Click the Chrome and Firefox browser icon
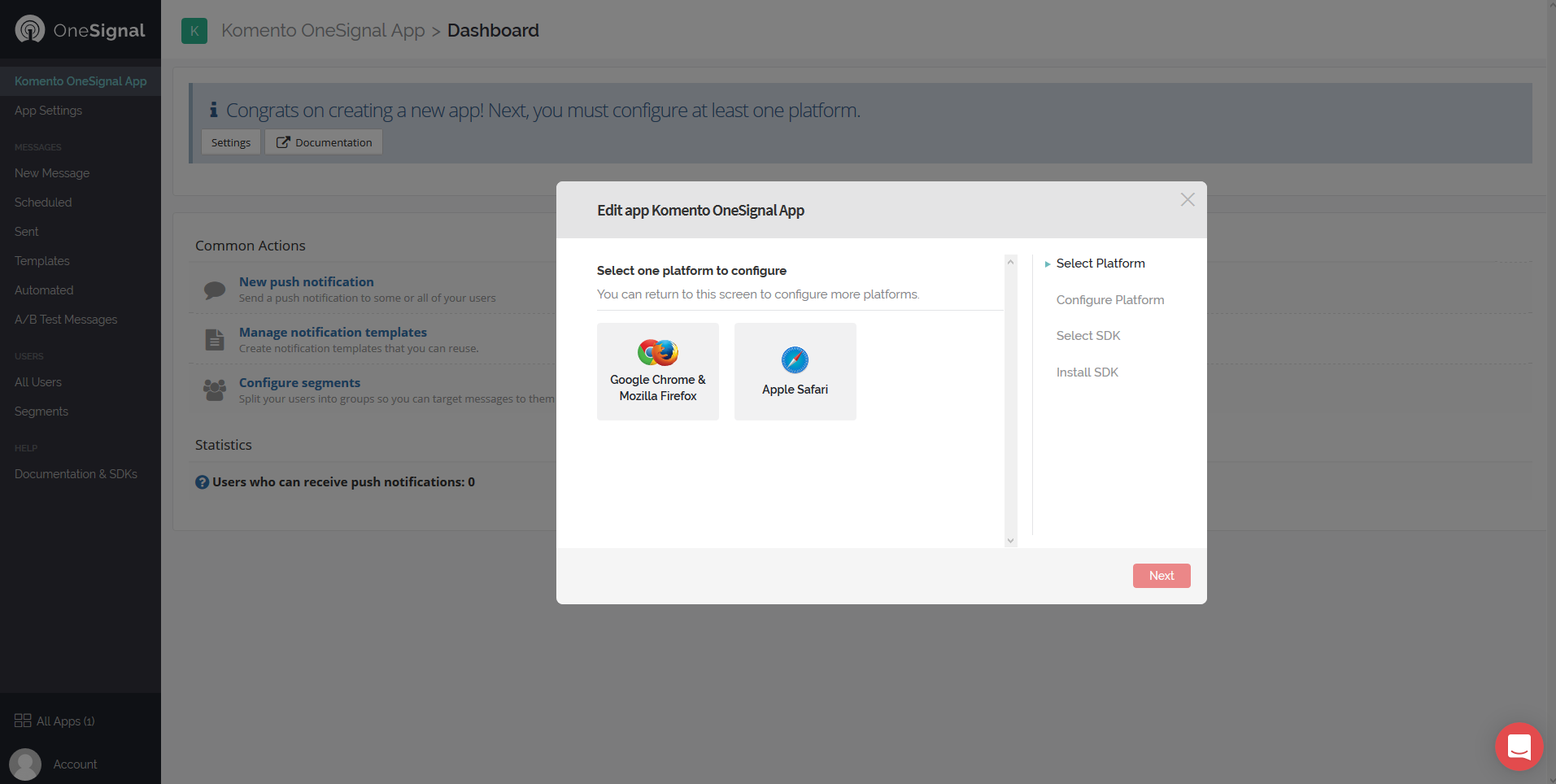Viewport: 1556px width, 784px height. point(658,352)
